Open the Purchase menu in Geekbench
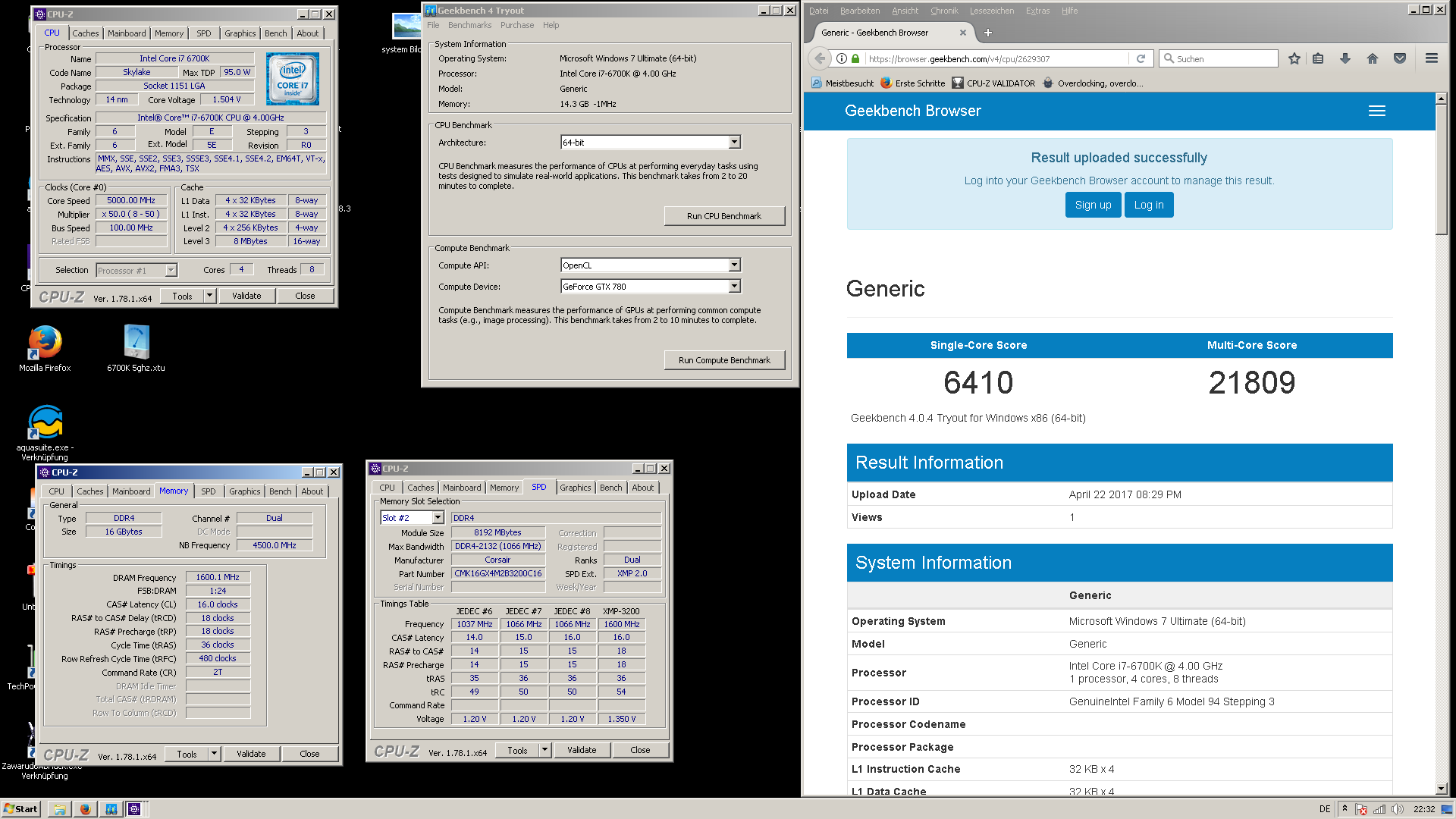This screenshot has height=819, width=1456. (x=517, y=25)
